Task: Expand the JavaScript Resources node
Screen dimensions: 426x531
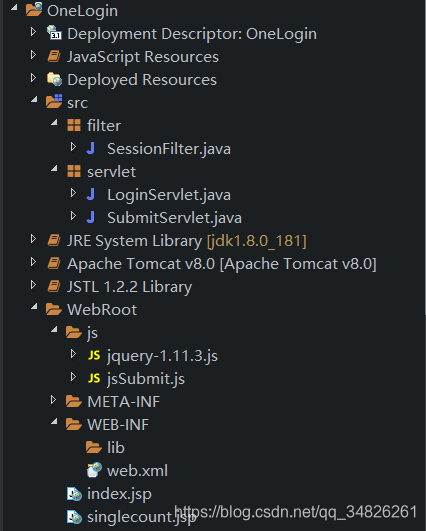Action: click(33, 55)
